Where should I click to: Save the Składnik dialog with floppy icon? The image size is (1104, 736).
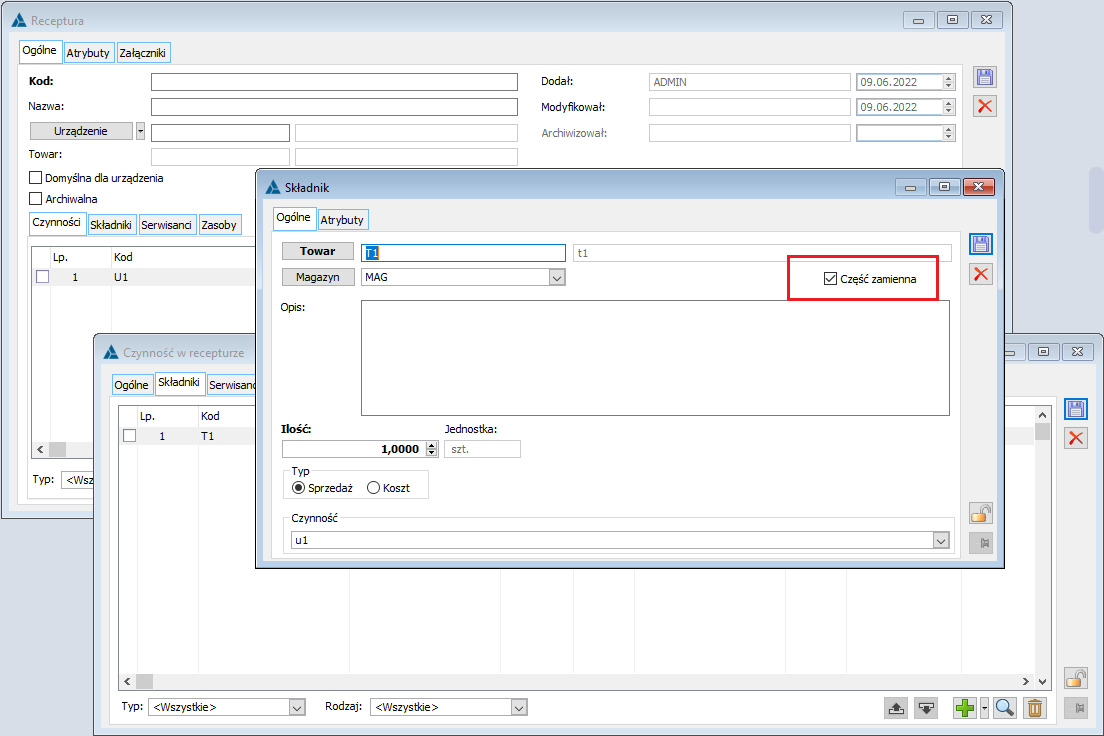981,244
